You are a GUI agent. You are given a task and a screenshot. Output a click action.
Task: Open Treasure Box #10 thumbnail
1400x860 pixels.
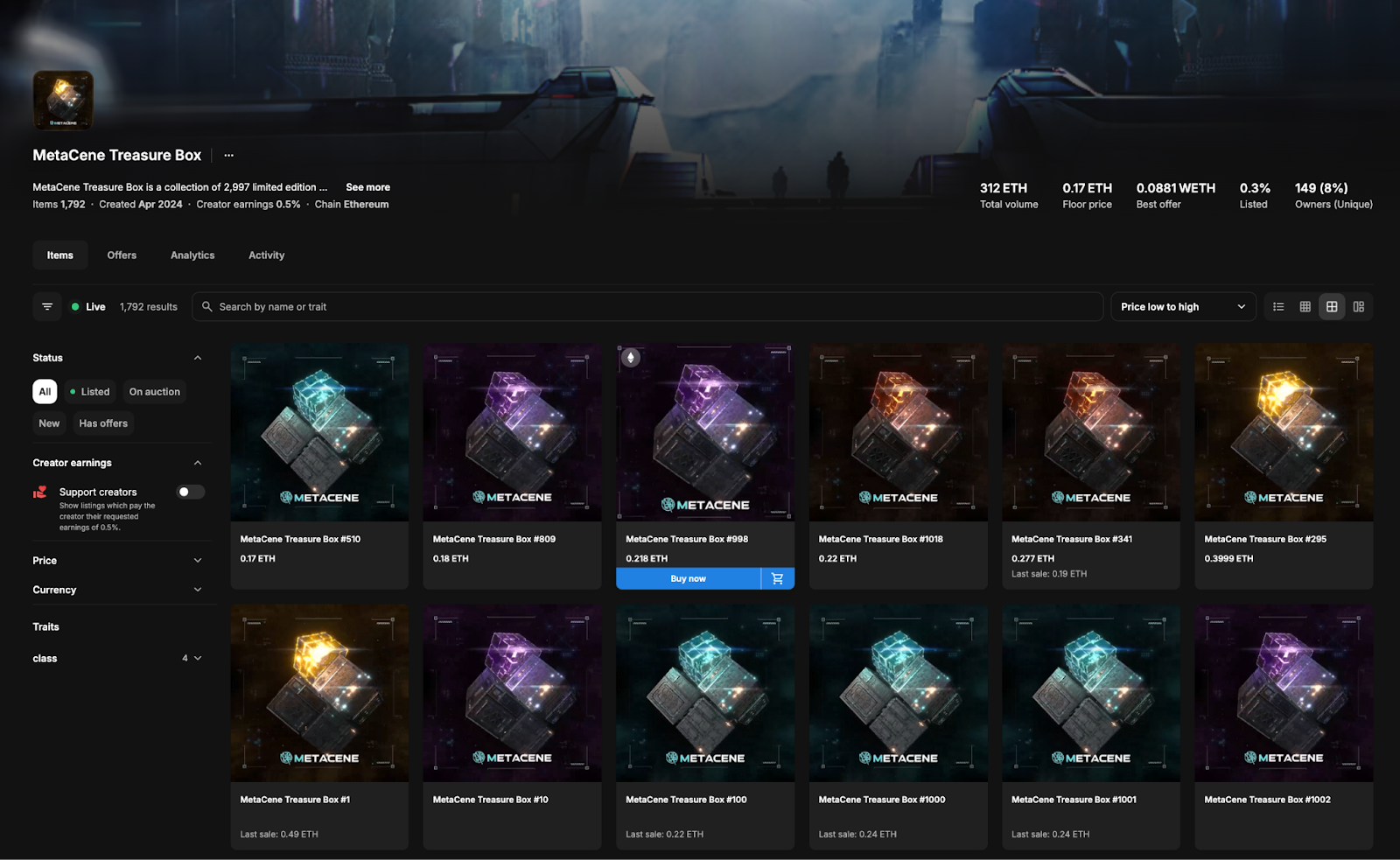tap(512, 693)
